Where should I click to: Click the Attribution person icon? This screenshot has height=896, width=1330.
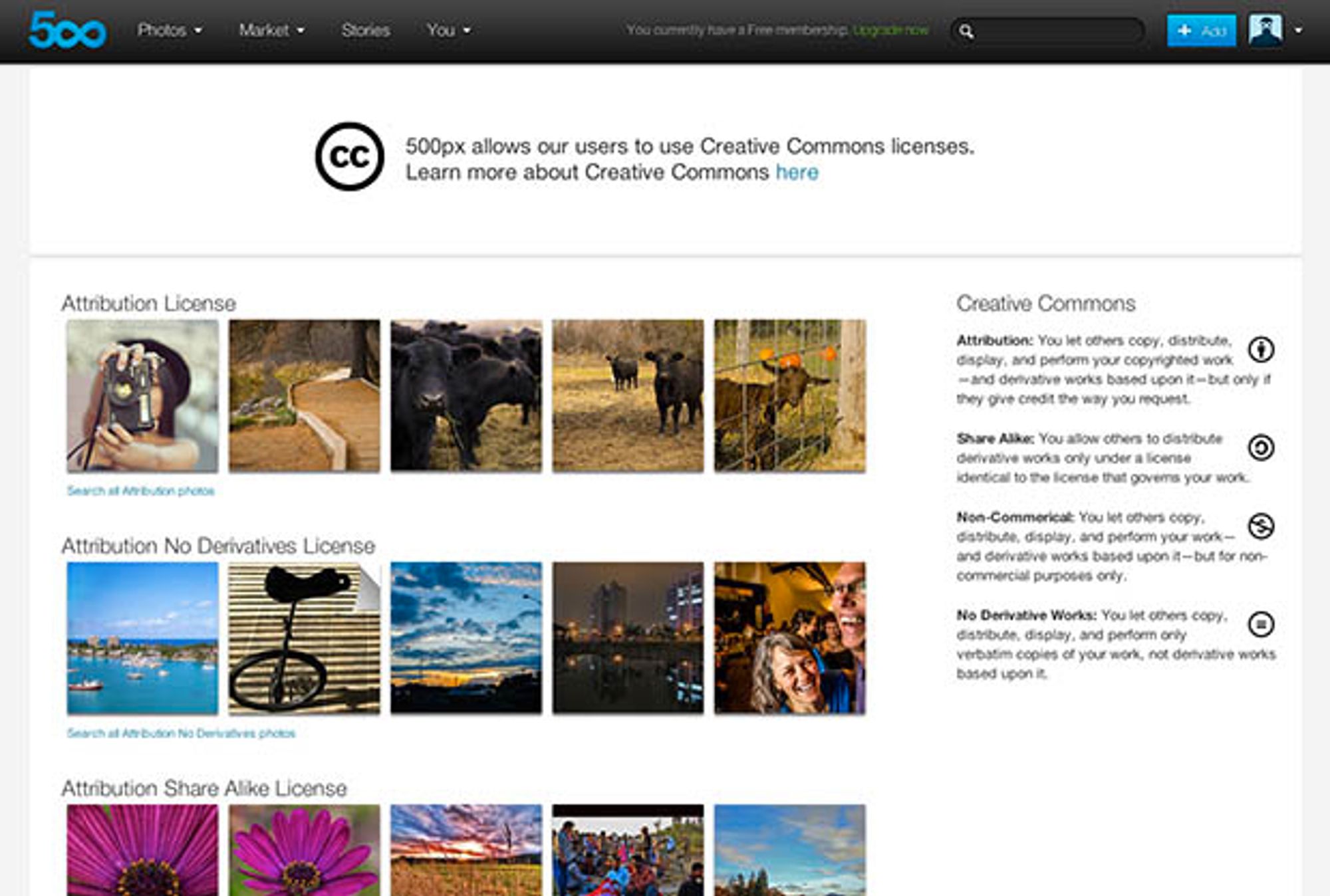[1261, 350]
